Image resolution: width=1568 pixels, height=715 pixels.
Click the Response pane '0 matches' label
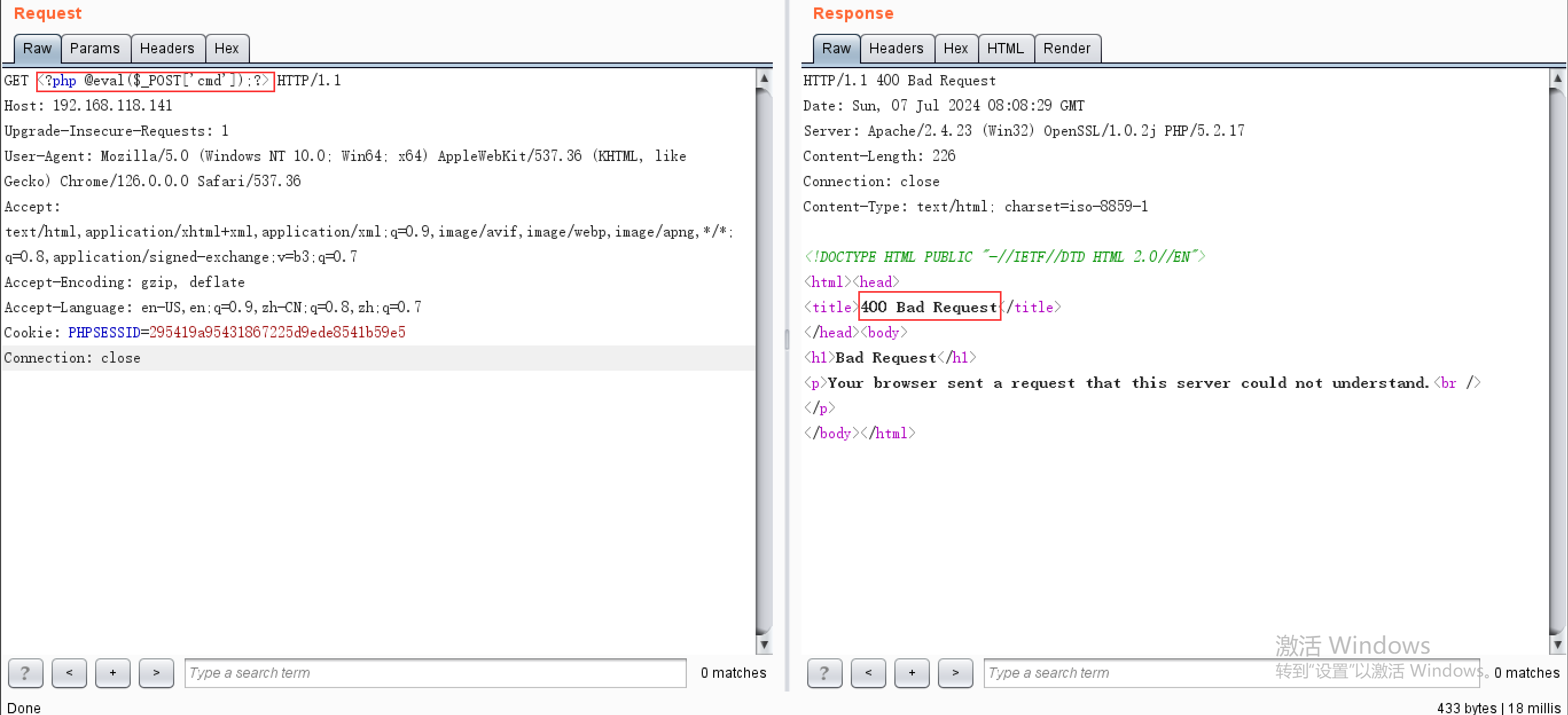(1527, 673)
